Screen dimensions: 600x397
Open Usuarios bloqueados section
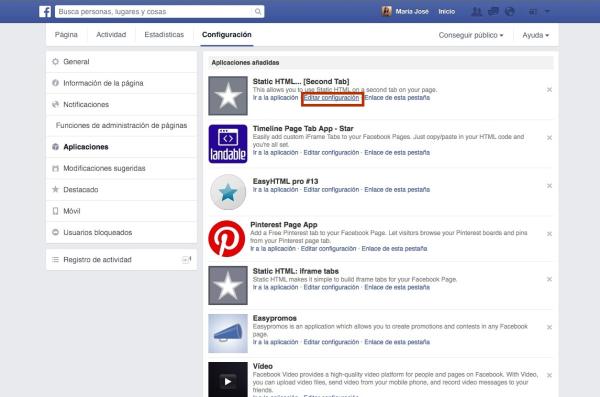[121, 232]
